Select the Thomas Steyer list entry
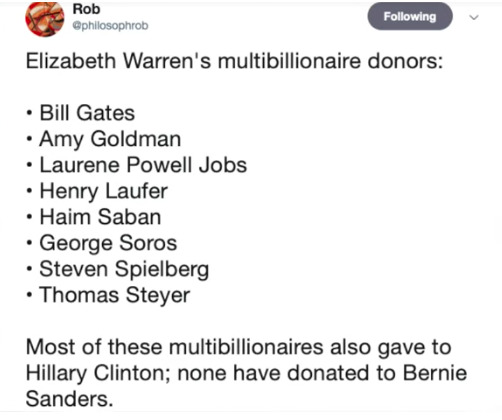This screenshot has height=420, width=502. click(115, 295)
